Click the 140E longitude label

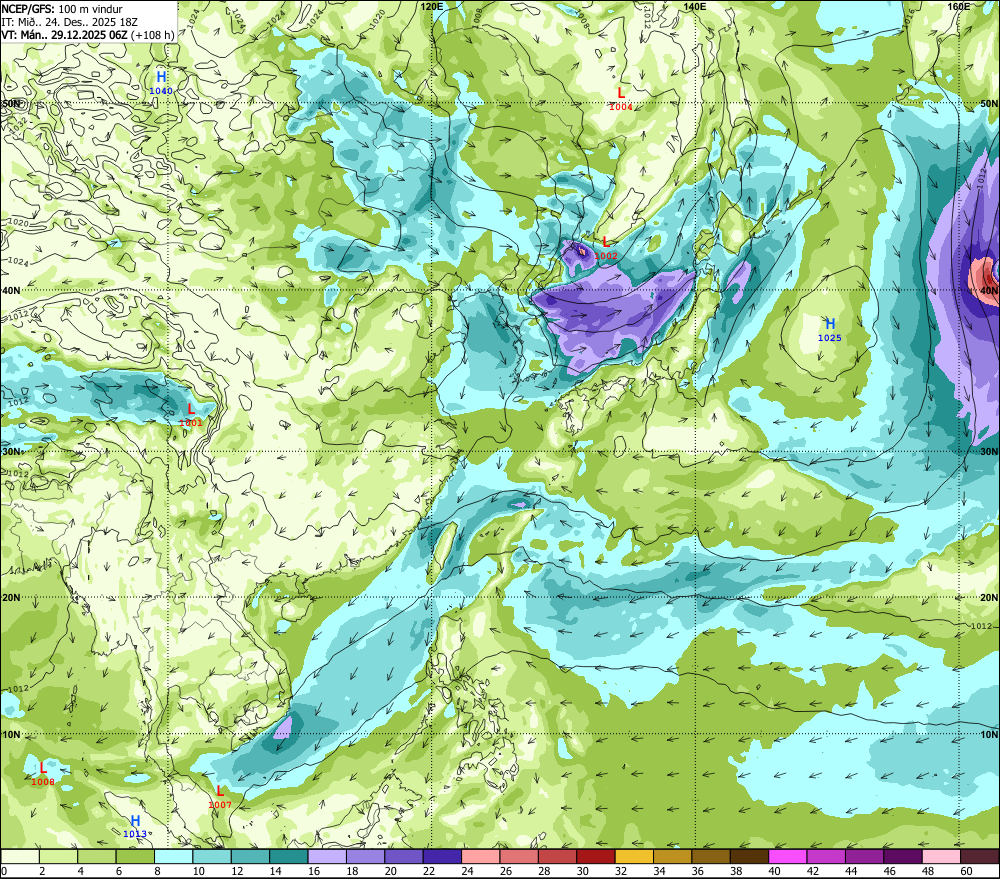click(x=695, y=6)
